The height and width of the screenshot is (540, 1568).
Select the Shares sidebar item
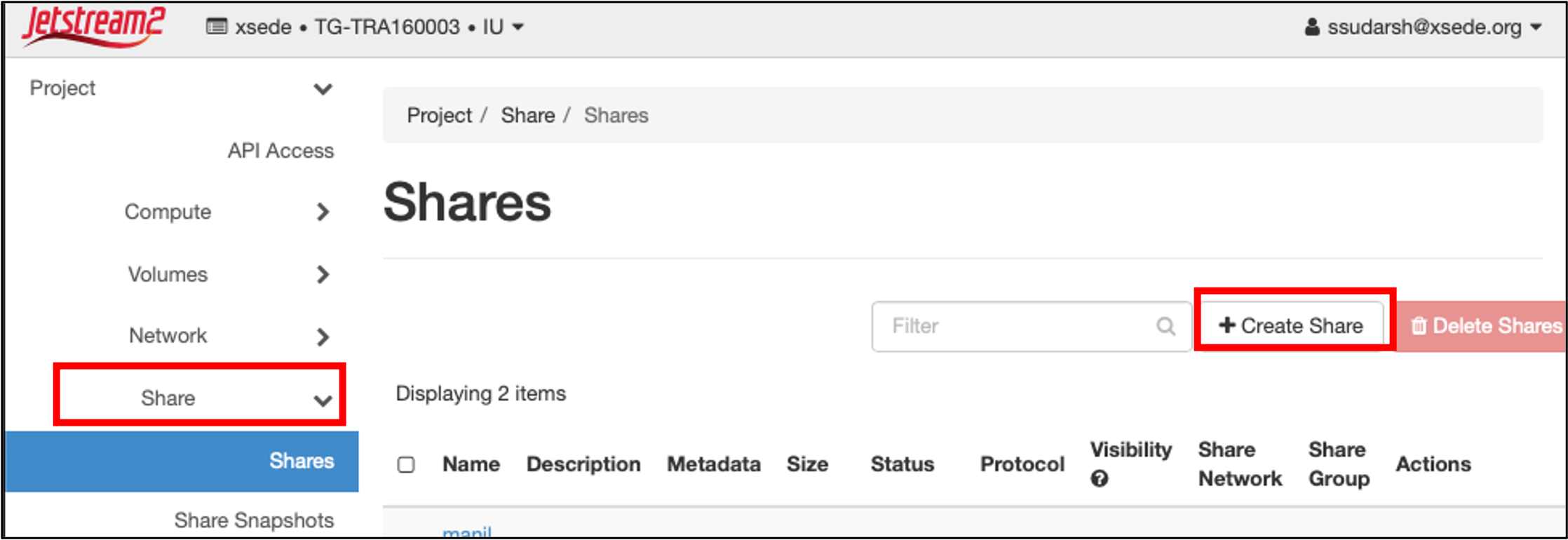point(302,461)
